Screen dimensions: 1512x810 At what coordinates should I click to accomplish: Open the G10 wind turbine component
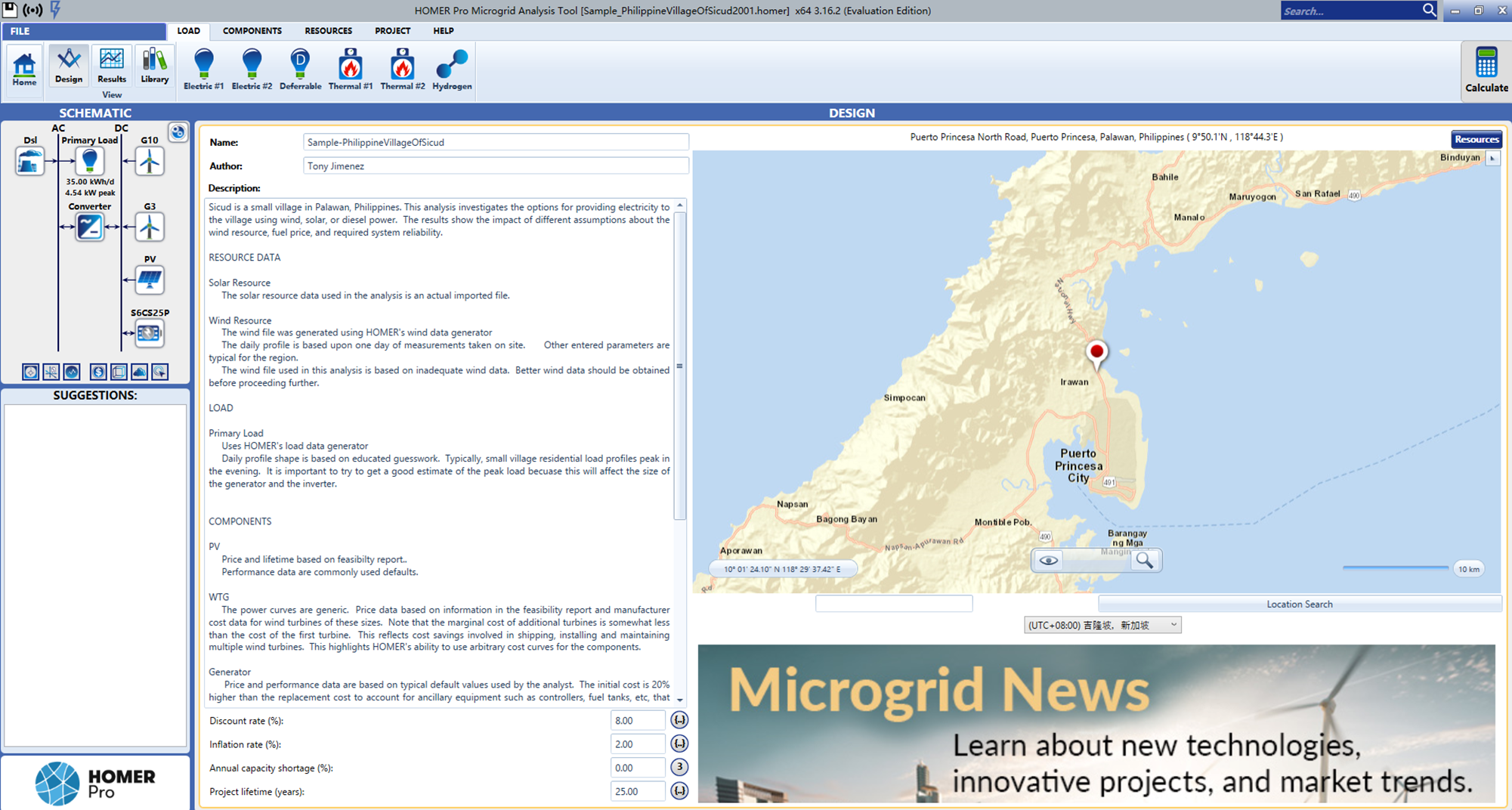(x=150, y=161)
